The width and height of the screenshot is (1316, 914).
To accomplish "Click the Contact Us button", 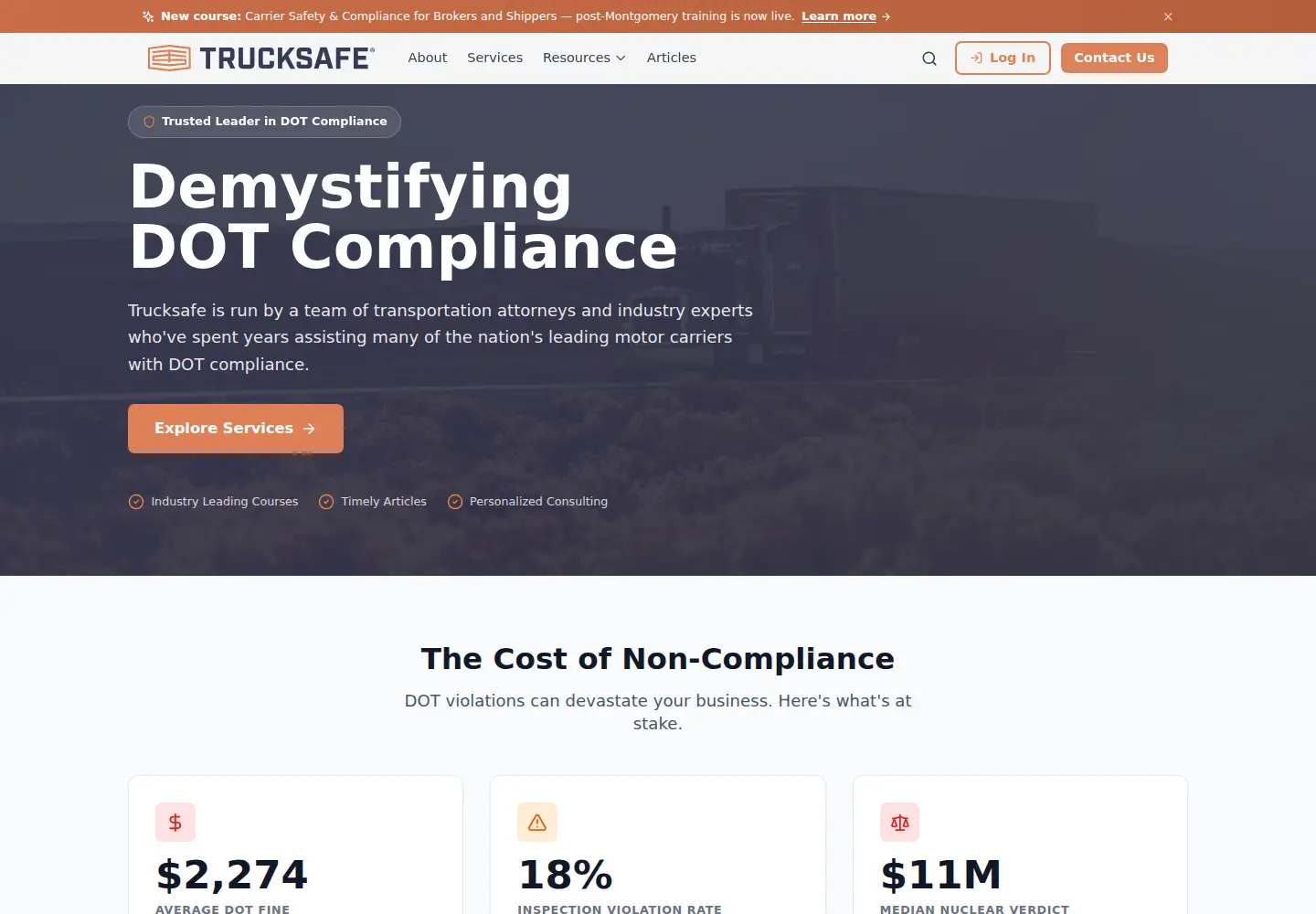I will [1114, 58].
